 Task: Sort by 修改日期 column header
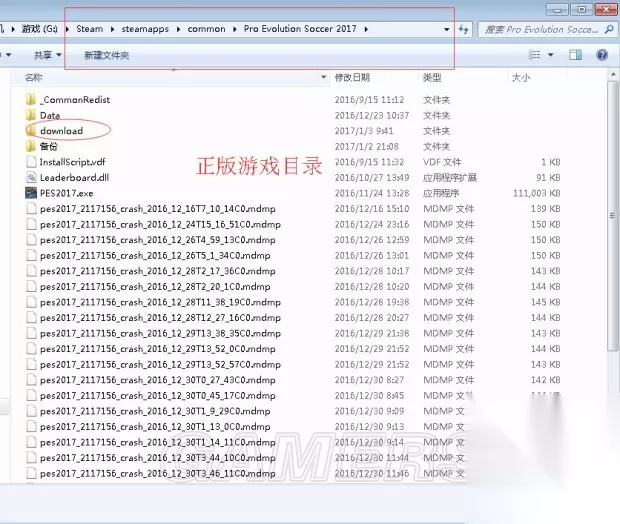click(352, 78)
